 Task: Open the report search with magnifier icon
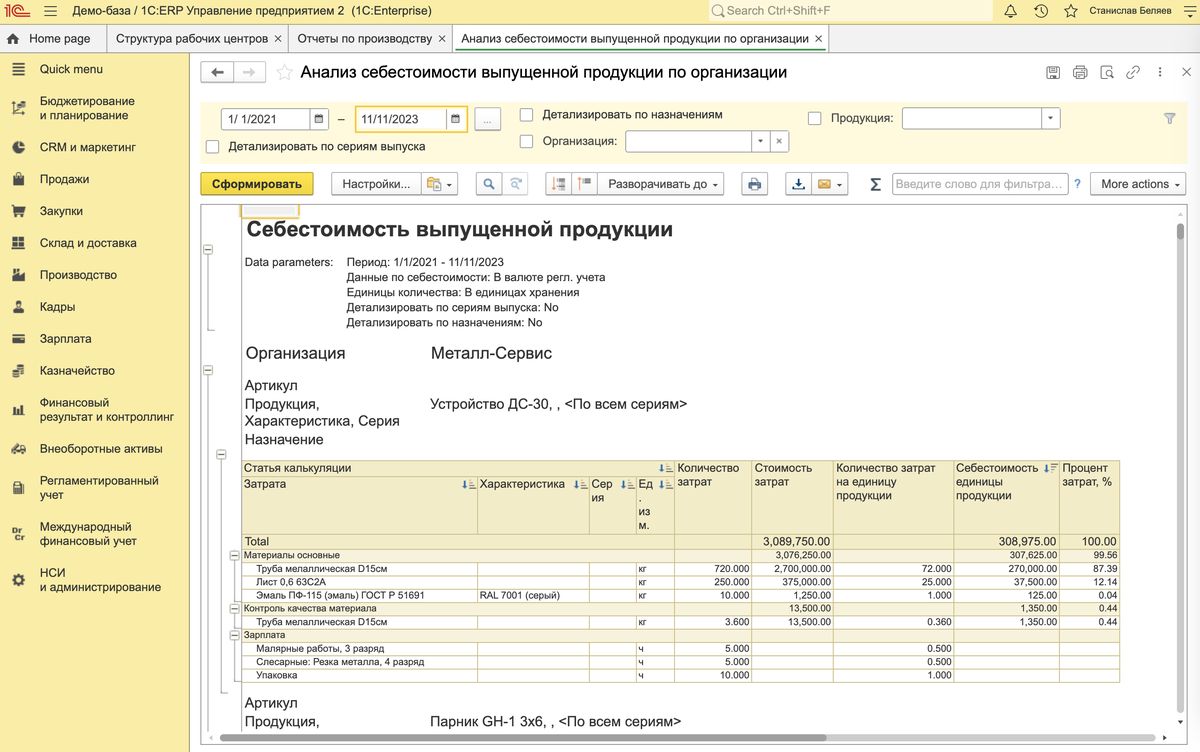click(x=488, y=183)
